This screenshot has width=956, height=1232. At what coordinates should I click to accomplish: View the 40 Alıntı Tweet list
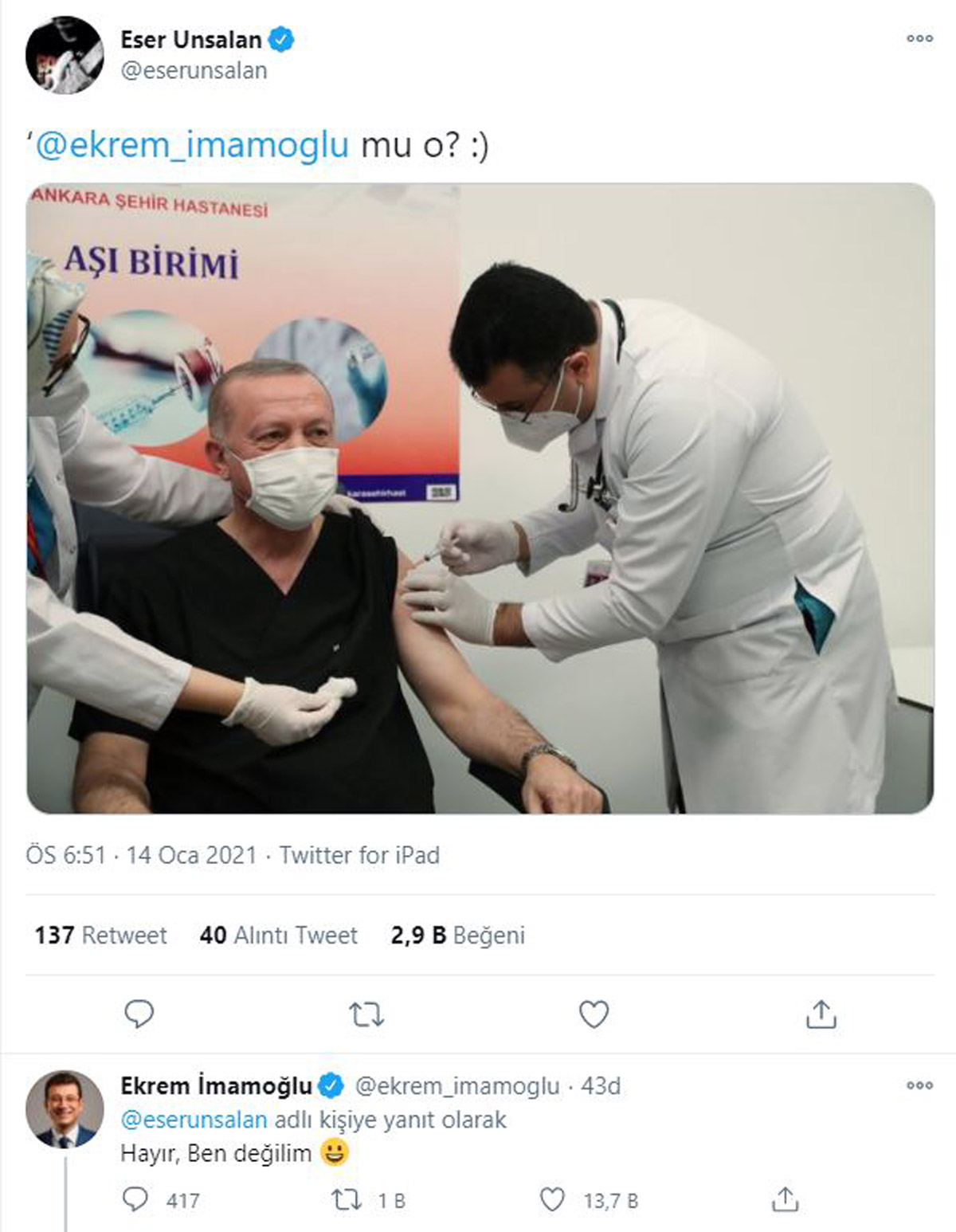click(x=279, y=935)
